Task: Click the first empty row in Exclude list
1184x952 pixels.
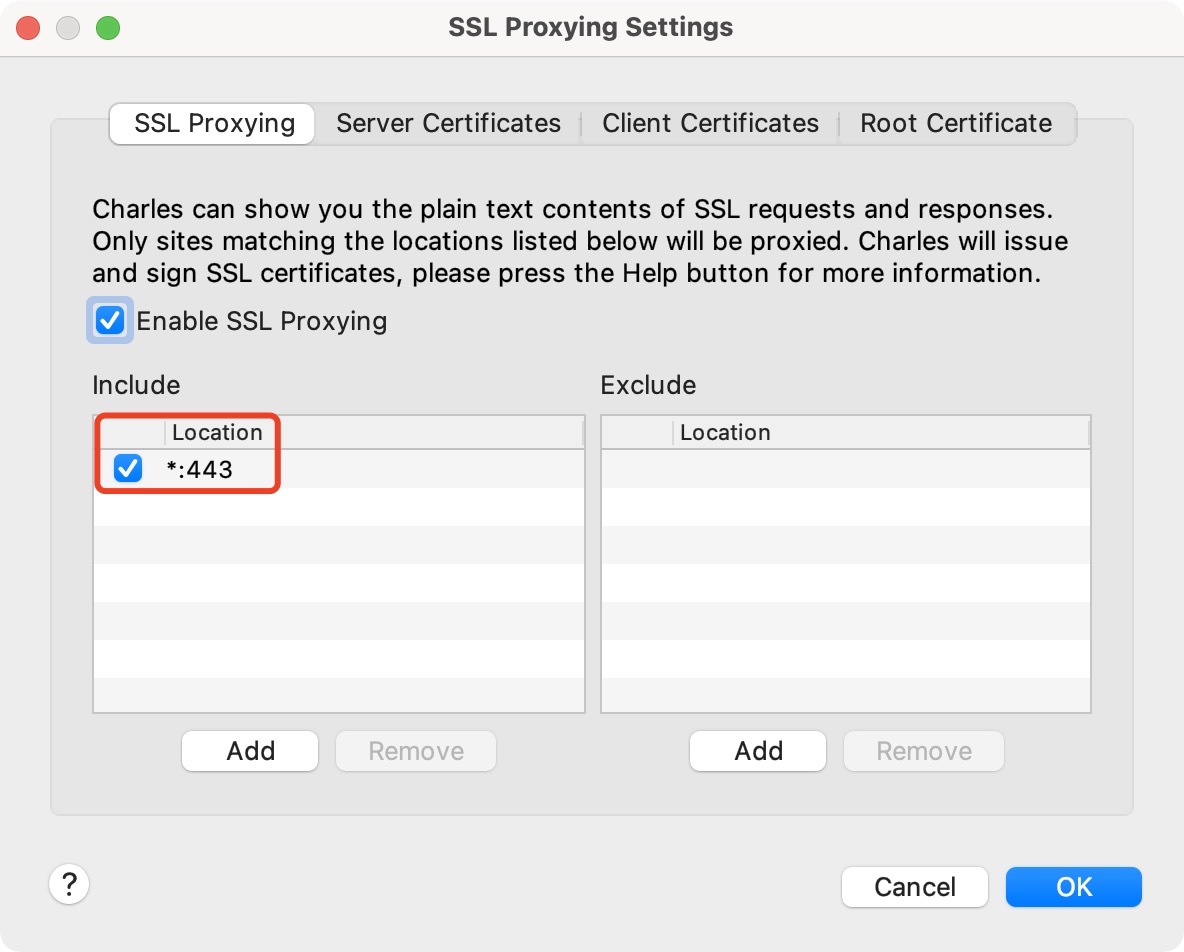Action: [845, 469]
